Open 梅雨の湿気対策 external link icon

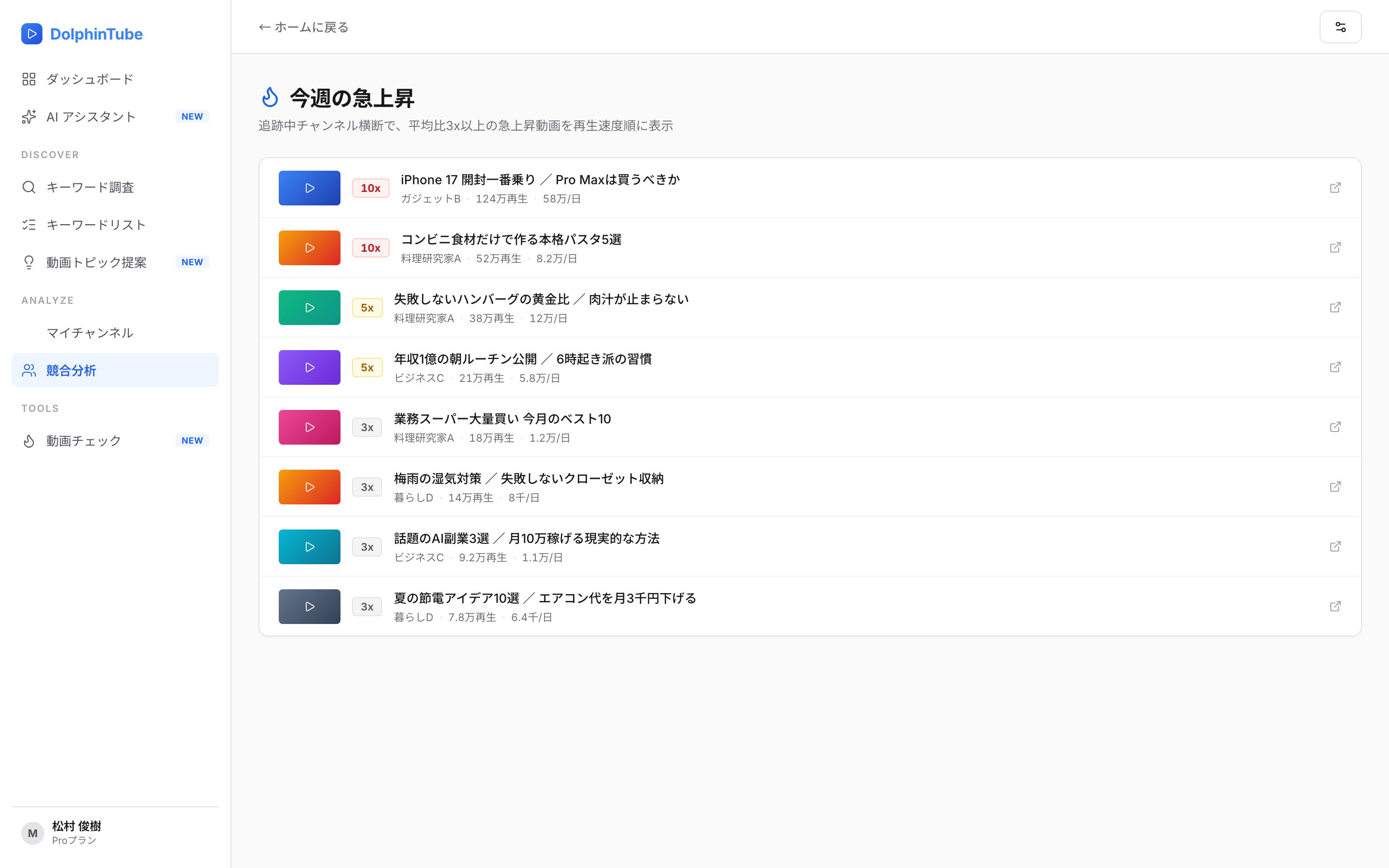1335,487
